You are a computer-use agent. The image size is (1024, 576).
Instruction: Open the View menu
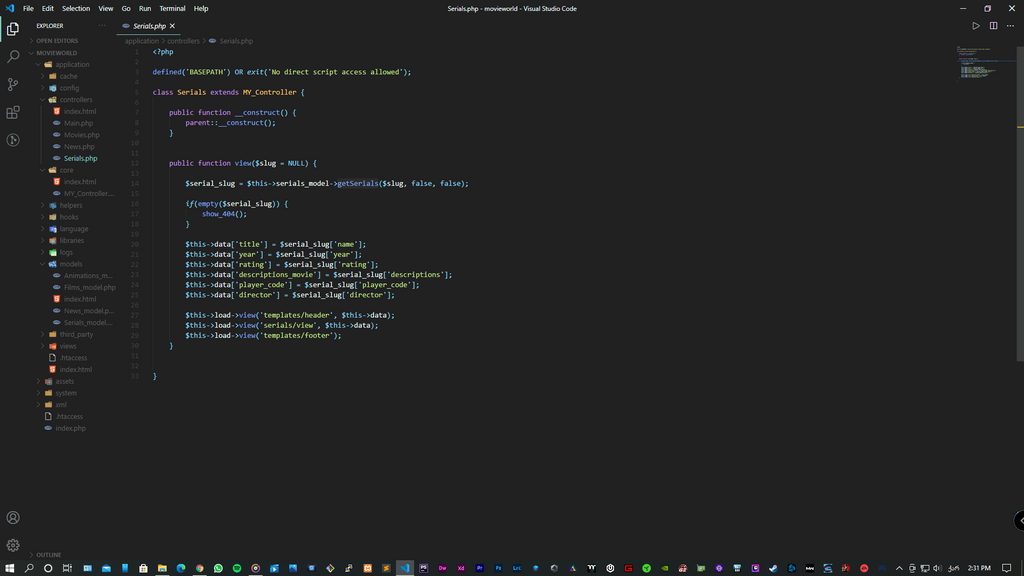tap(106, 8)
